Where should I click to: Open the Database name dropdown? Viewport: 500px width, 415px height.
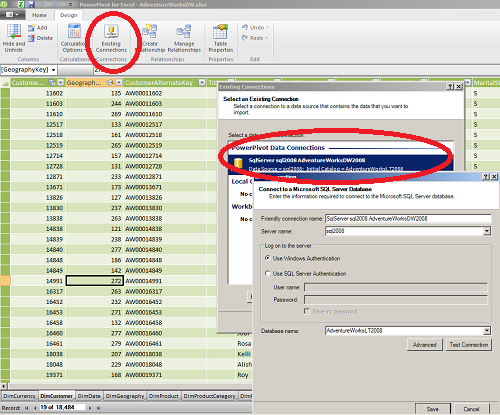pos(487,331)
